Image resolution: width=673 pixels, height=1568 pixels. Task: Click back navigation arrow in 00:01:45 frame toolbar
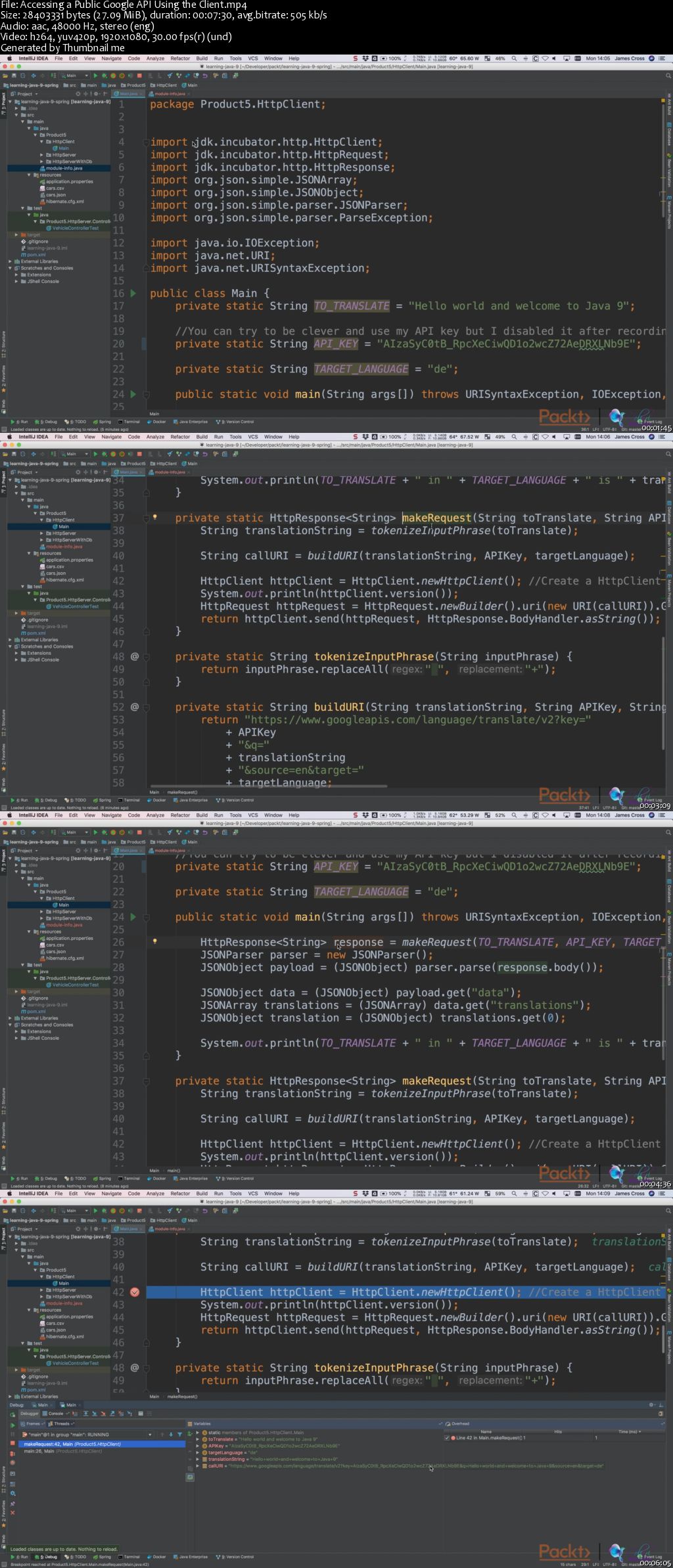34,76
